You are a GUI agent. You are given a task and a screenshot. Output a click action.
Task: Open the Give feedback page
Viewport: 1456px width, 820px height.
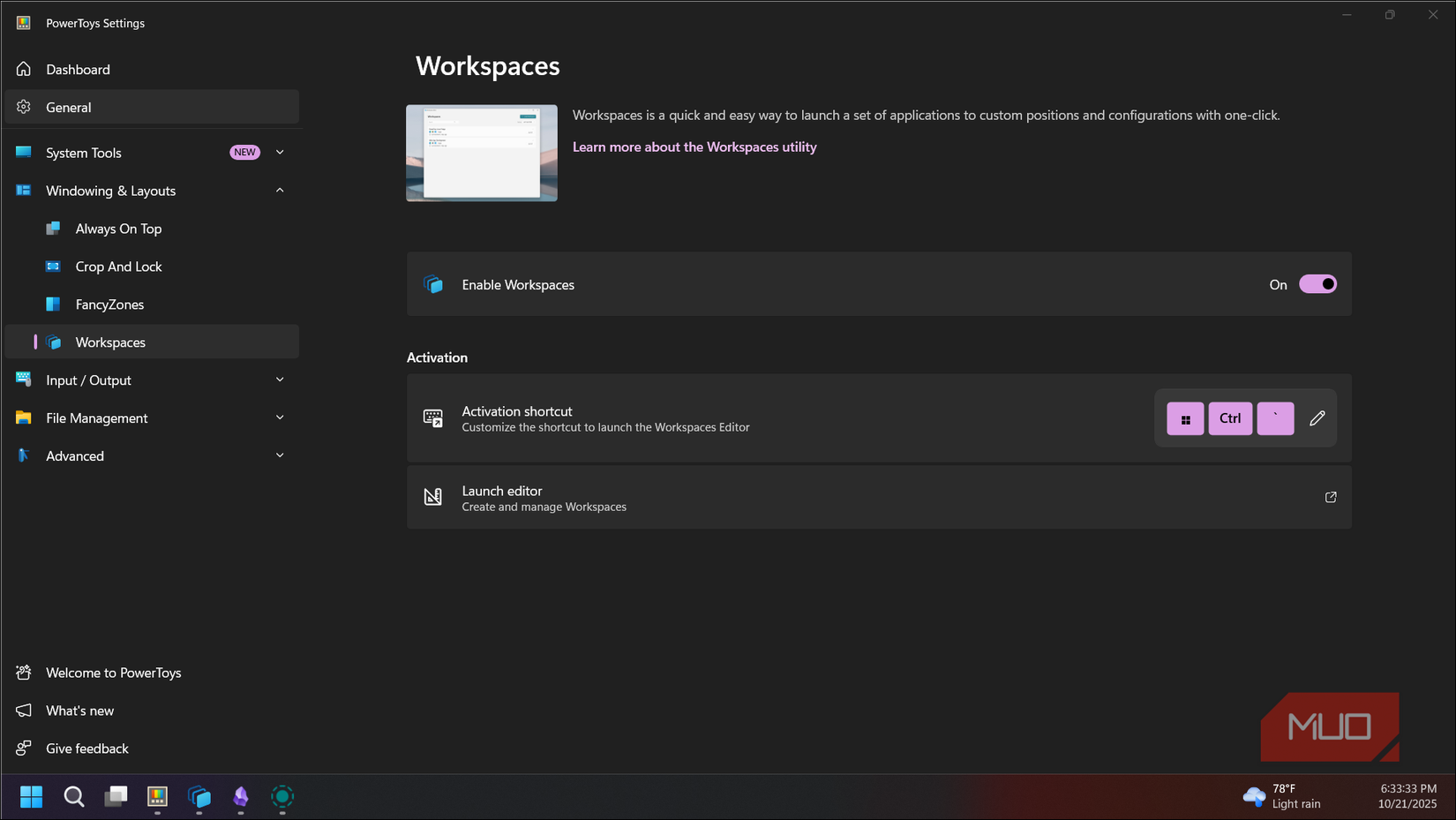(x=87, y=748)
